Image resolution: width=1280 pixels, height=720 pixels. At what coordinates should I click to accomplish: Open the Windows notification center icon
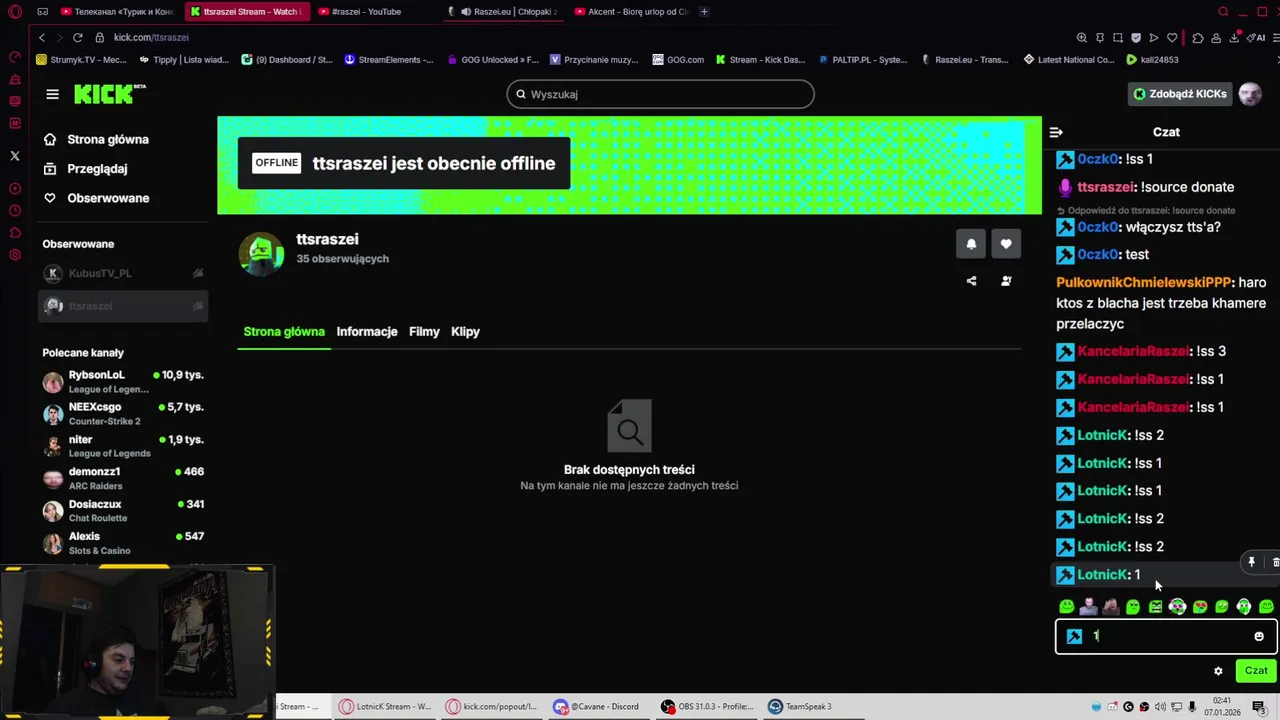tap(1259, 707)
